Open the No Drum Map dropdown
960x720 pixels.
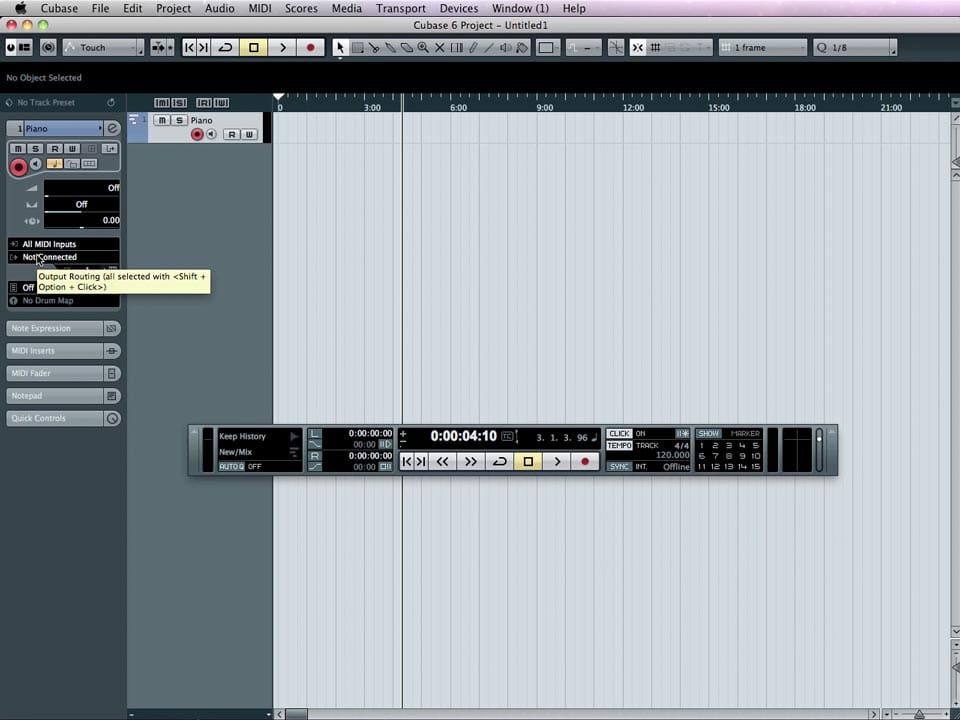pyautogui.click(x=64, y=301)
